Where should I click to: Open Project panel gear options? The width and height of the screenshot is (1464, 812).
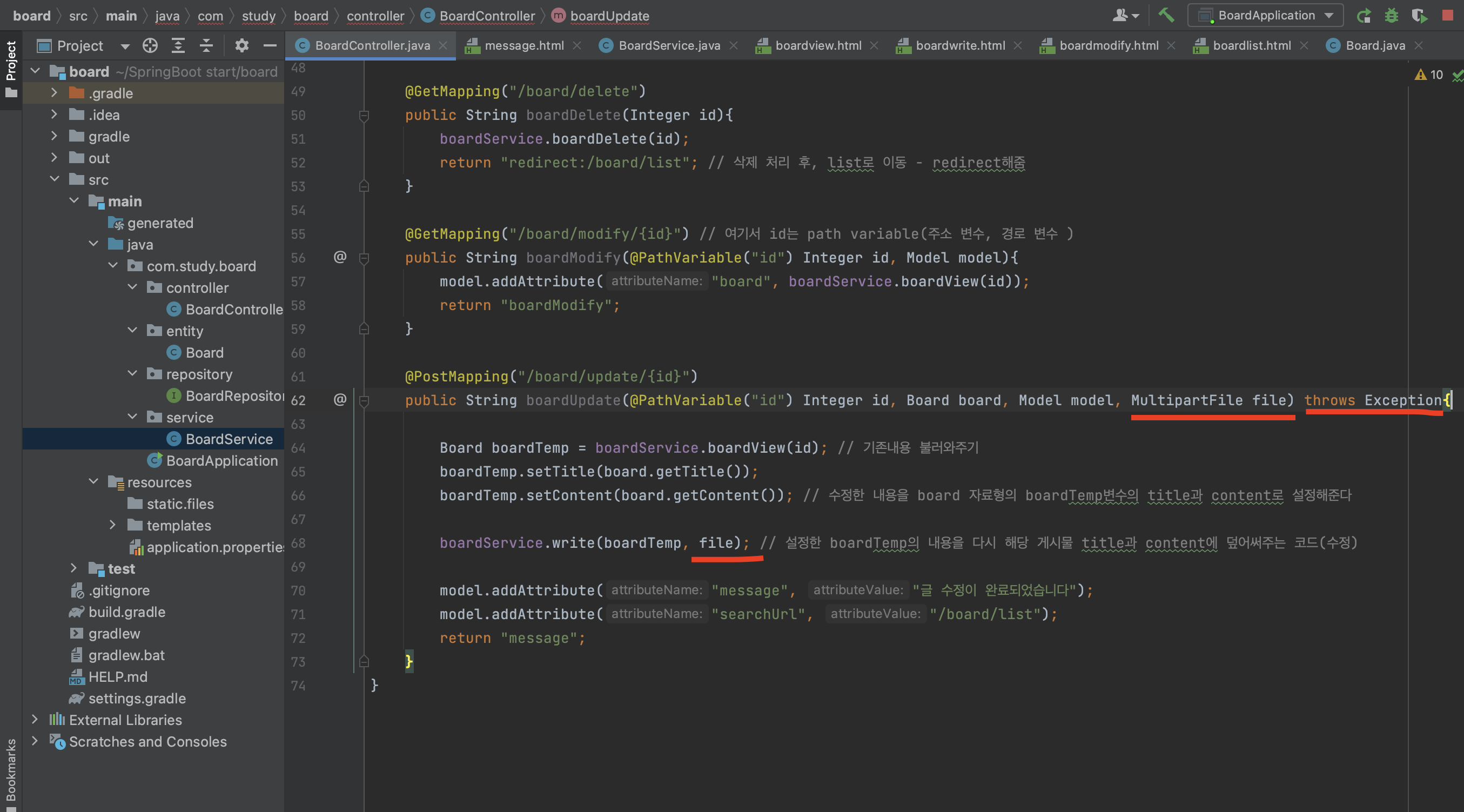(241, 45)
